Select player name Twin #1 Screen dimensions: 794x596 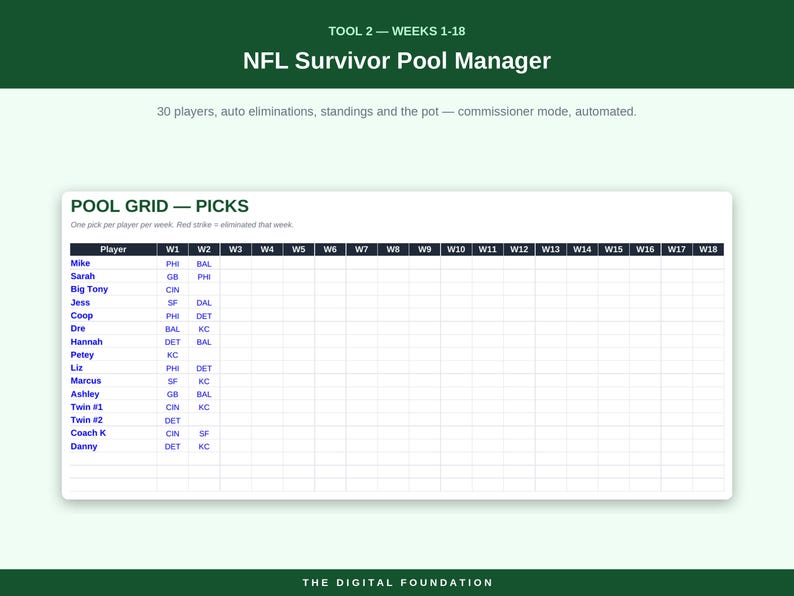pyautogui.click(x=87, y=407)
